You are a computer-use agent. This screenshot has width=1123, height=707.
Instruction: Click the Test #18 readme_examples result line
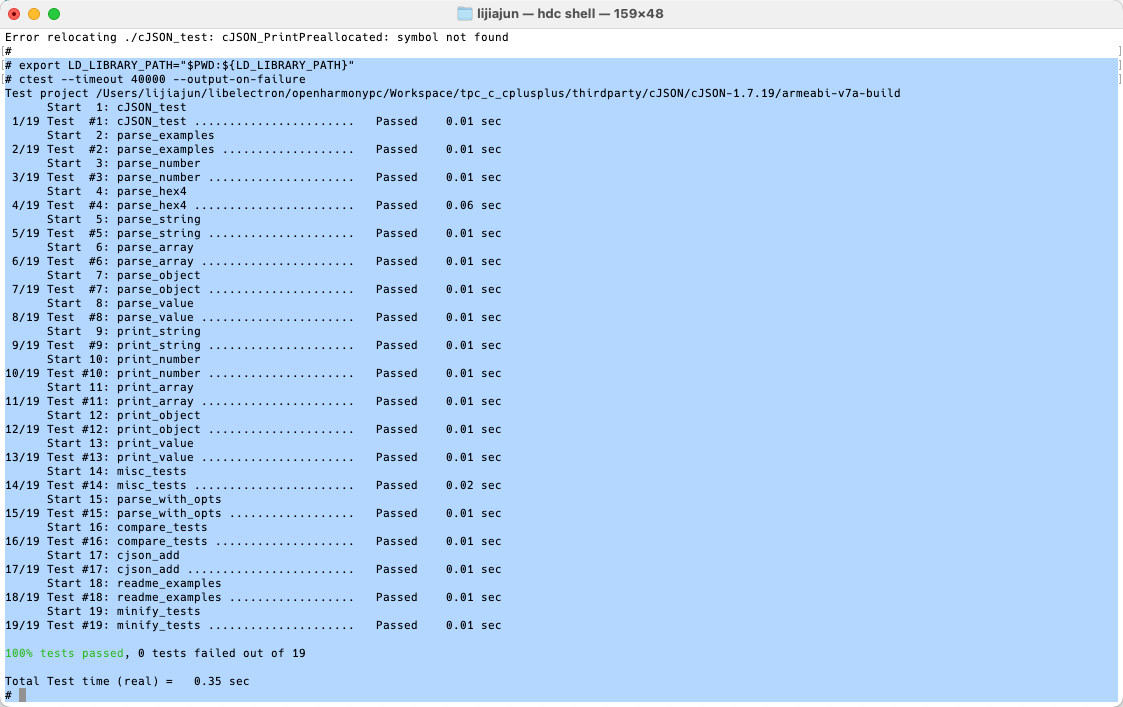coord(253,597)
